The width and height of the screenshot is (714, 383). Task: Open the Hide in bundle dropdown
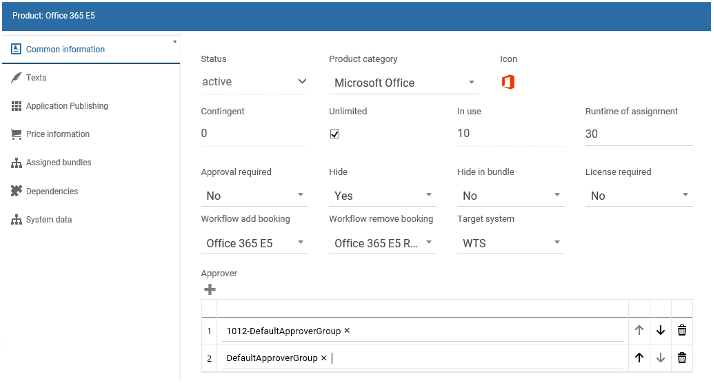[x=511, y=196]
